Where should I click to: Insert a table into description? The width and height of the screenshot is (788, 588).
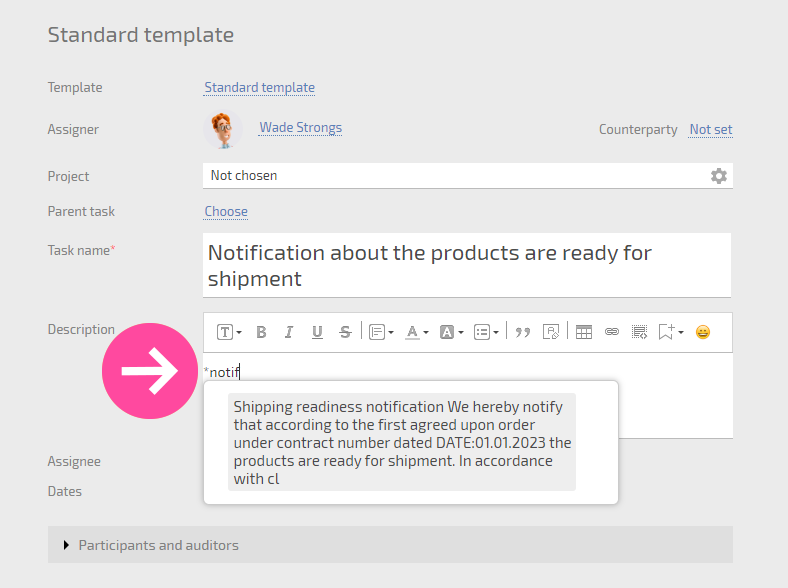[x=583, y=332]
